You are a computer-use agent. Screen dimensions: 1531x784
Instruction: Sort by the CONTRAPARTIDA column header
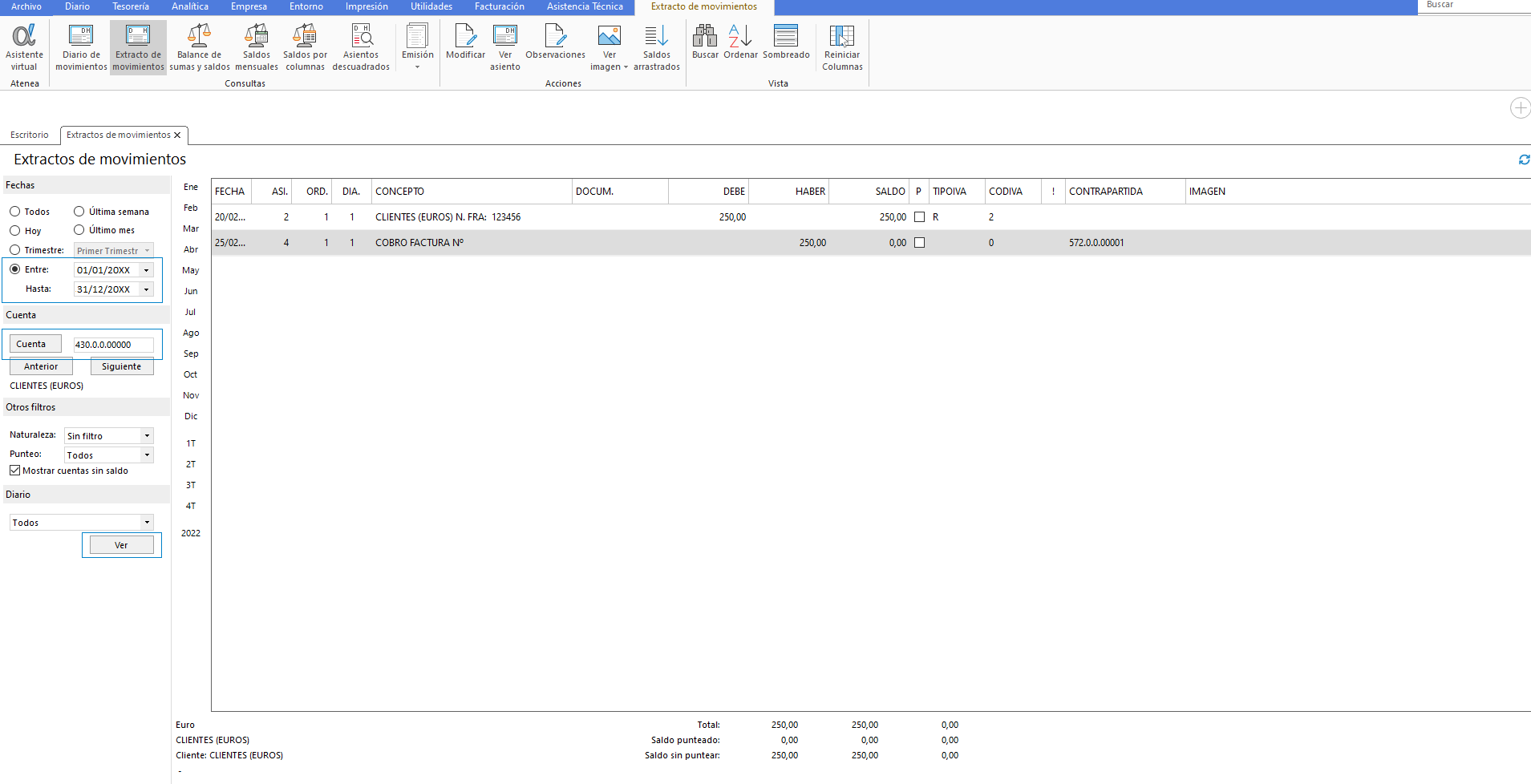[1125, 192]
